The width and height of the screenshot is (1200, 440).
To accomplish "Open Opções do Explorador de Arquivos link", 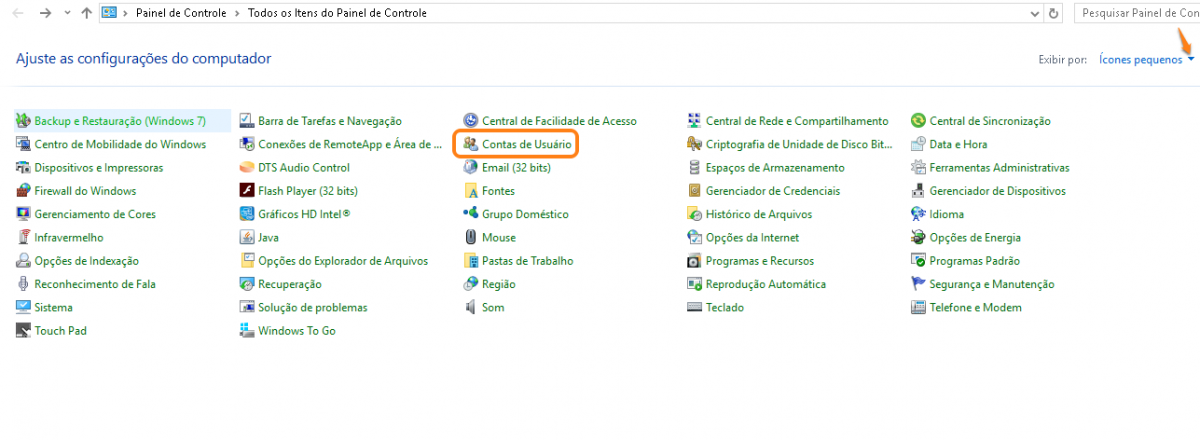I will point(343,261).
